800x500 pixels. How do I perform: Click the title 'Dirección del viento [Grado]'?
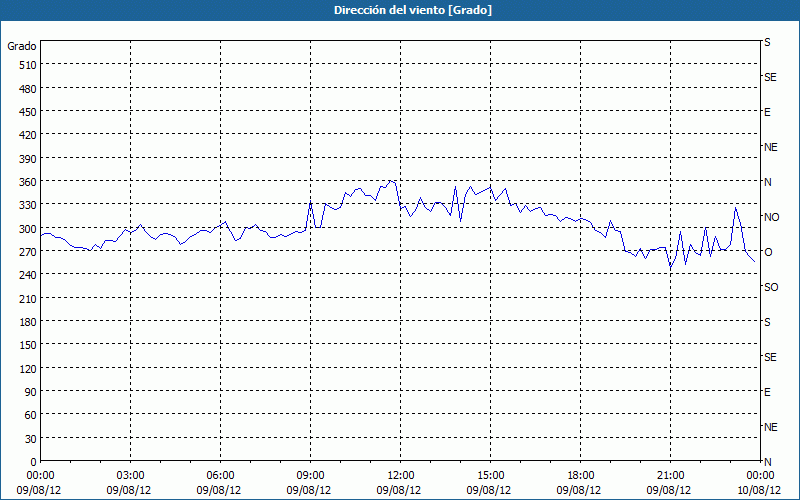[413, 10]
